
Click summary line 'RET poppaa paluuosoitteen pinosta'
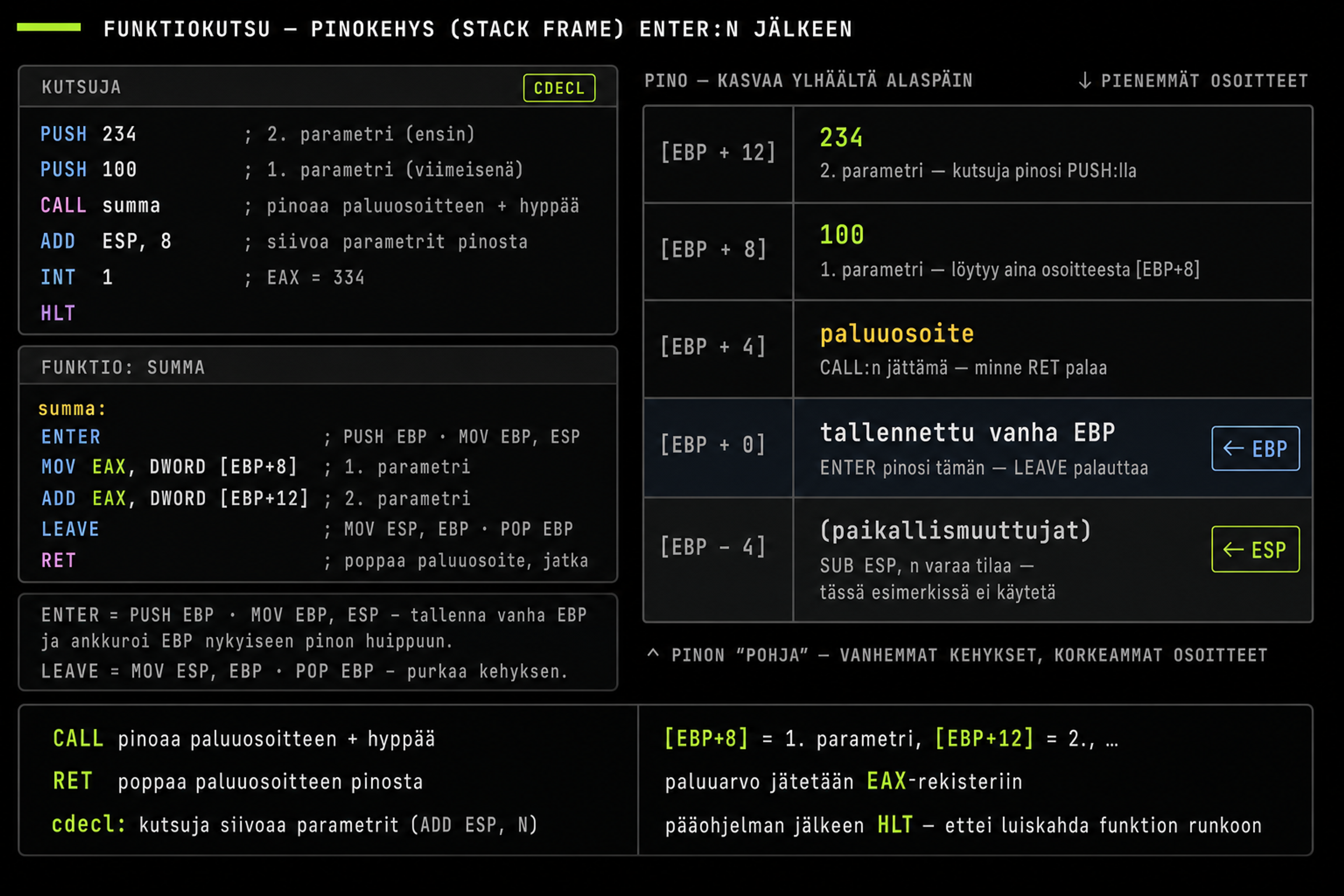[x=238, y=782]
